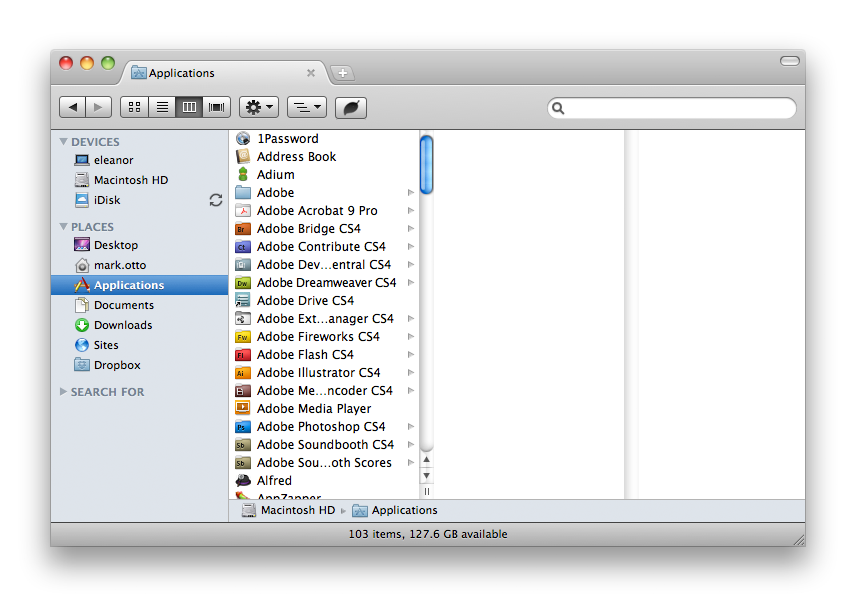Switch to list view
Screen dimensions: 856x597
click(162, 107)
